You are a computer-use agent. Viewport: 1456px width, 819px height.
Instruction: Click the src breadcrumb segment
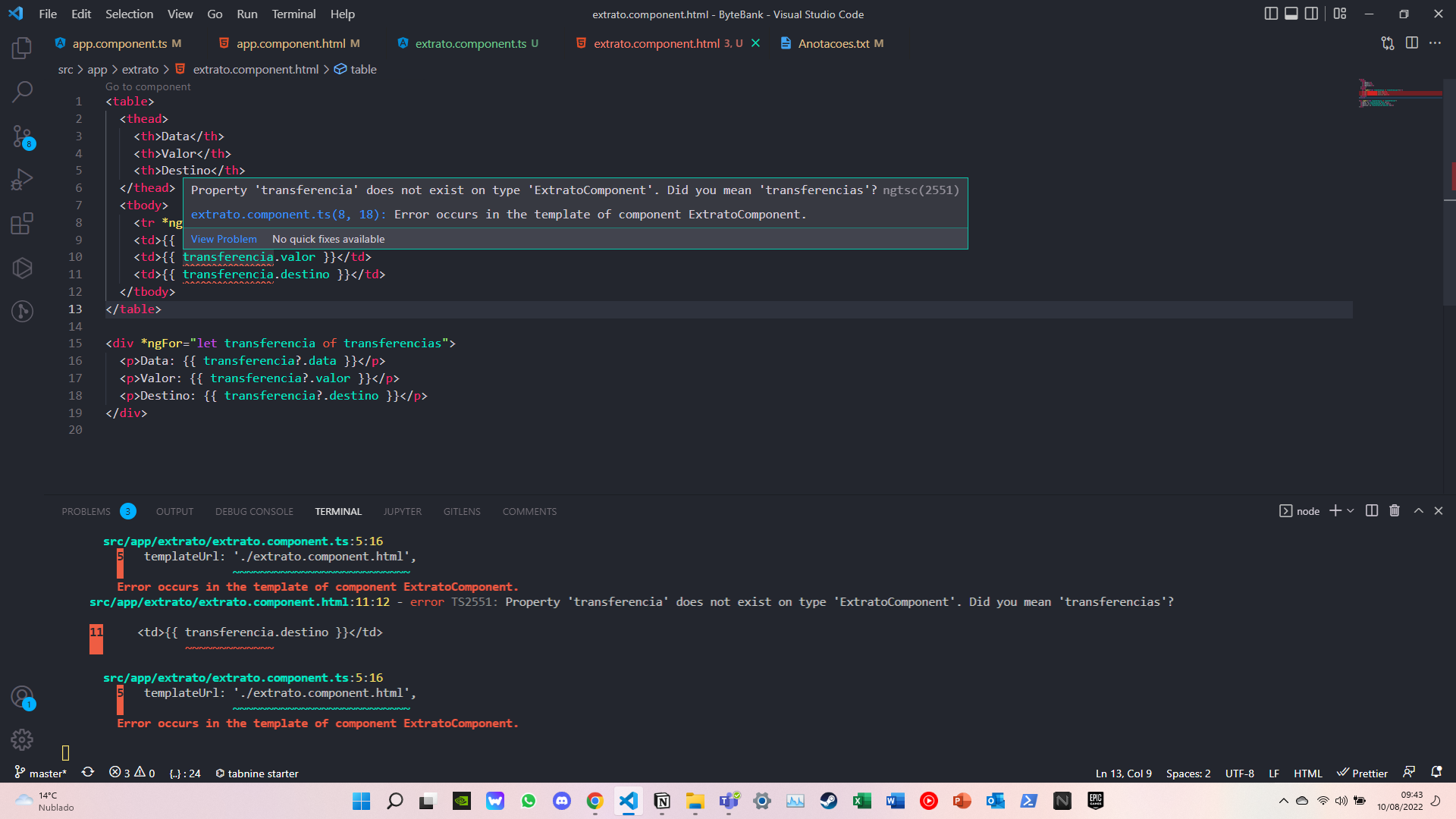(x=65, y=69)
